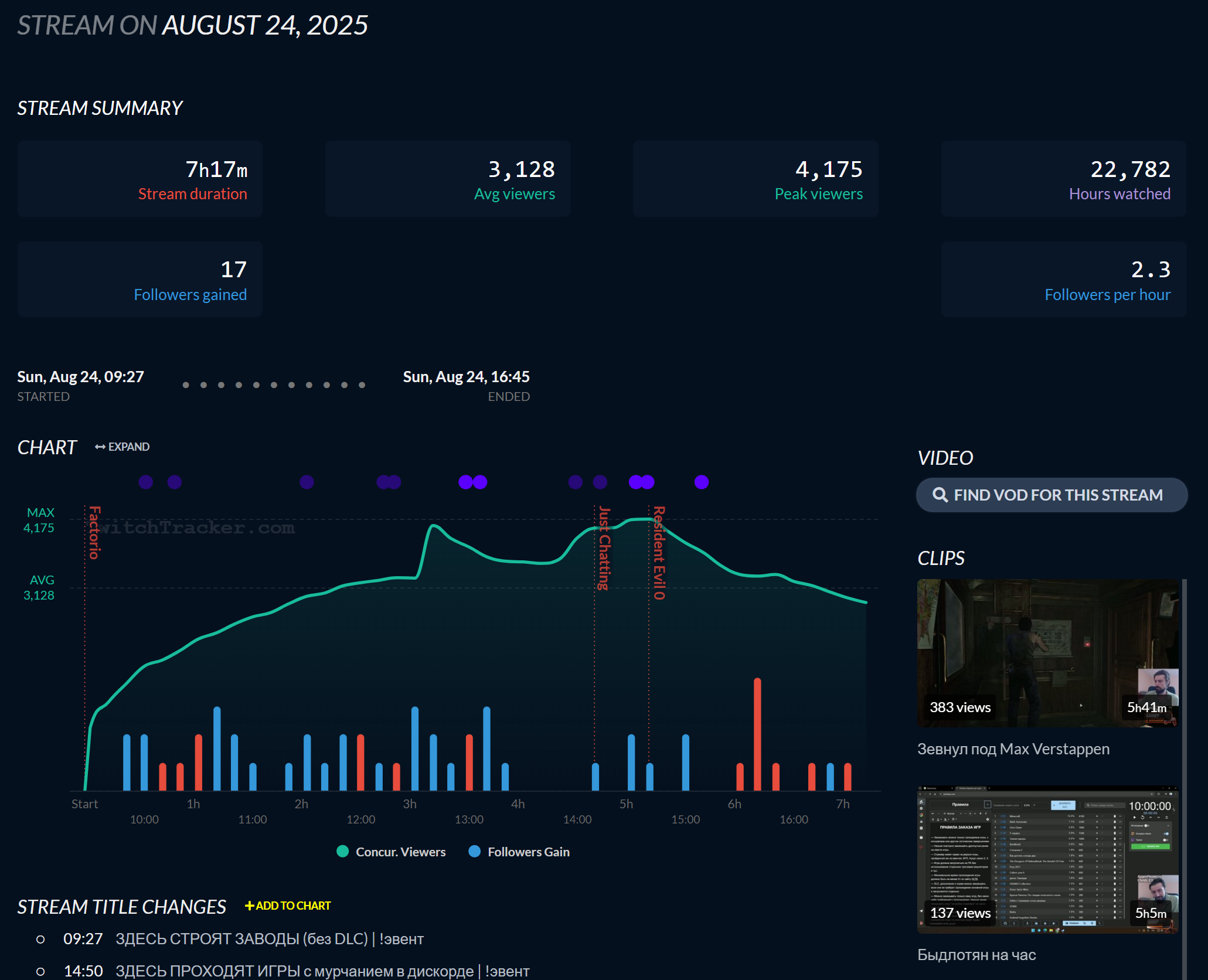
Task: Select the 14:50 title change radio bullet
Action: 40,971
